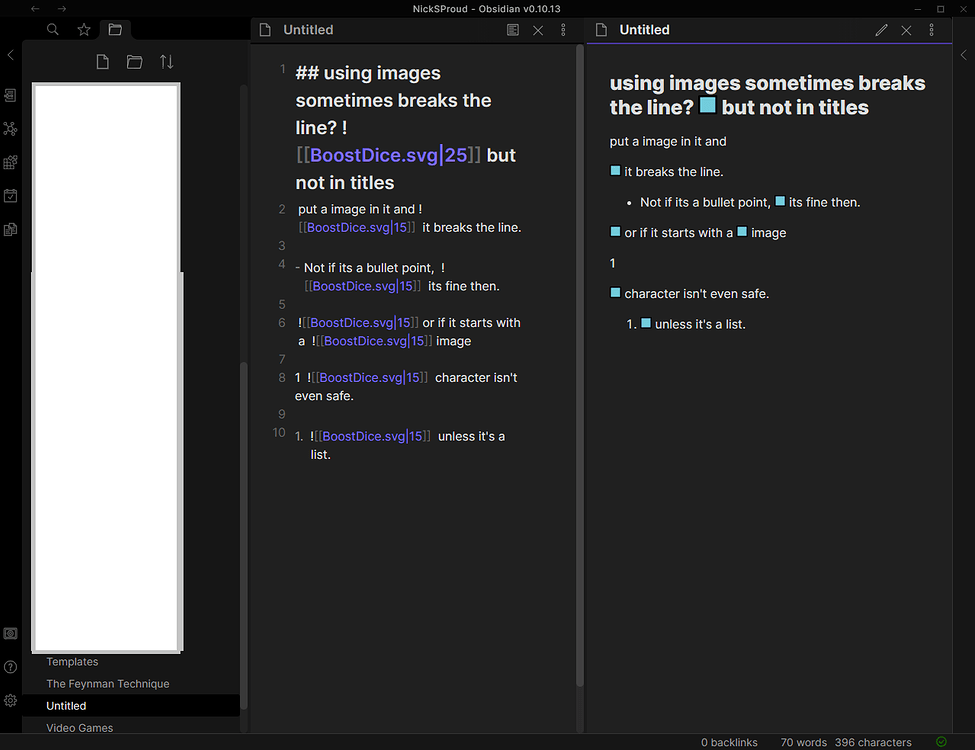The width and height of the screenshot is (975, 750).
Task: Toggle edit mode with the pencil icon
Action: point(881,30)
